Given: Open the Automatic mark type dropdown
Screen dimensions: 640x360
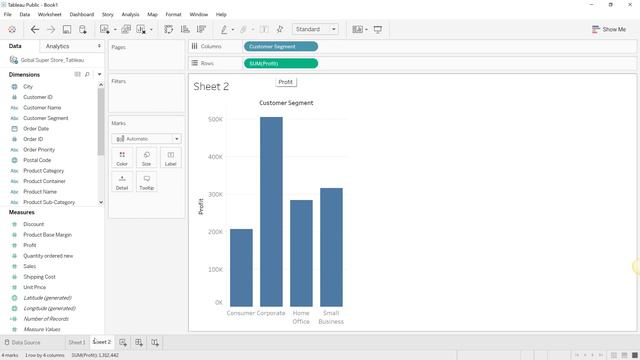Looking at the screenshot, I should point(147,139).
